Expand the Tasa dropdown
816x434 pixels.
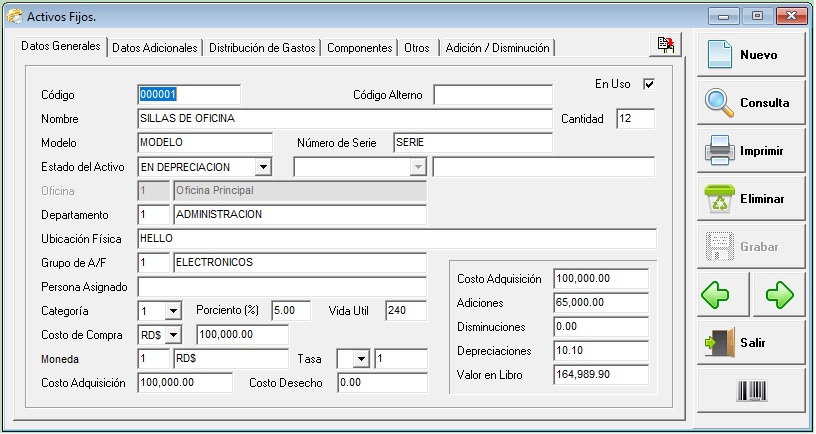pyautogui.click(x=359, y=359)
